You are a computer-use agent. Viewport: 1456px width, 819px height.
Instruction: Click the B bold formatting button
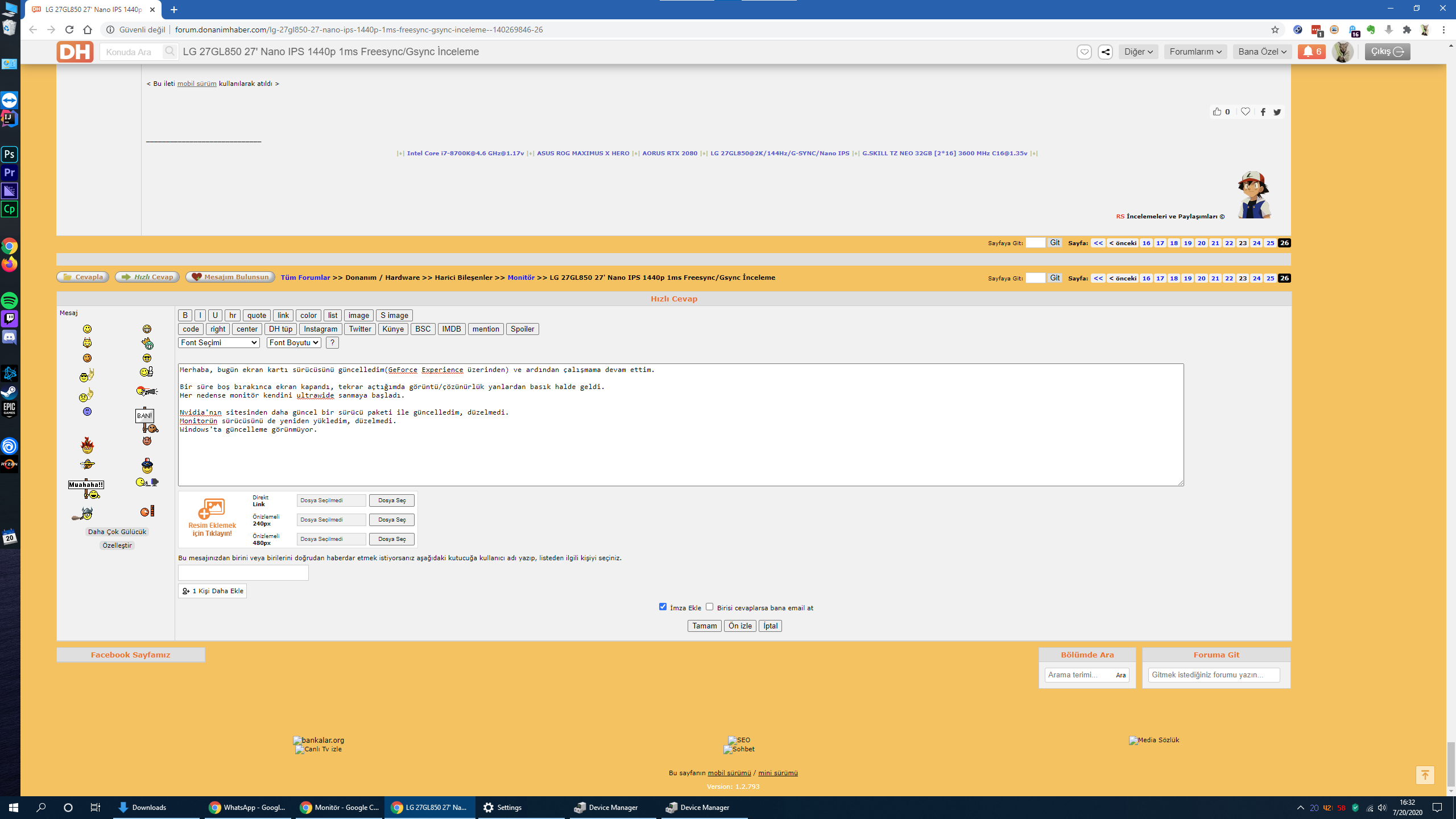click(x=185, y=315)
